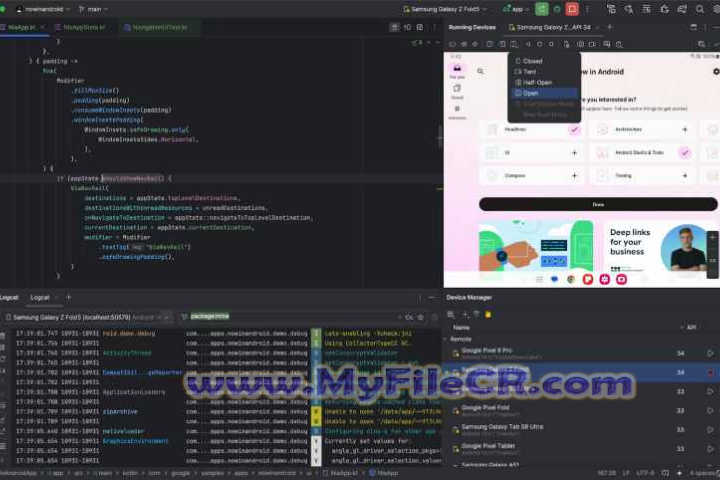
Task: Follow the Architecture topic with plus
Action: pos(685,130)
